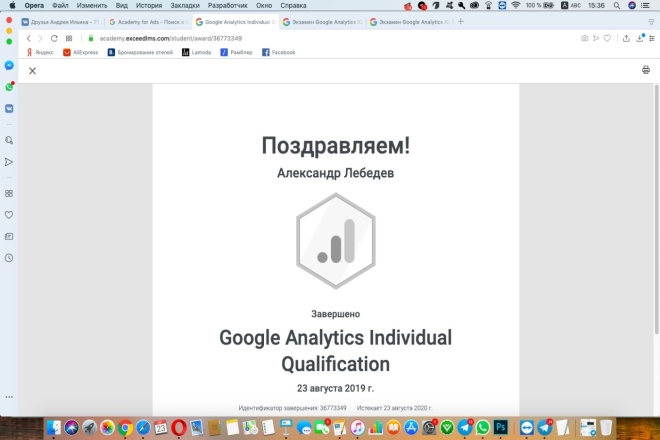Open the tab menu icon at the end of the tab bar
Screen dimensions: 660x440
click(651, 21)
